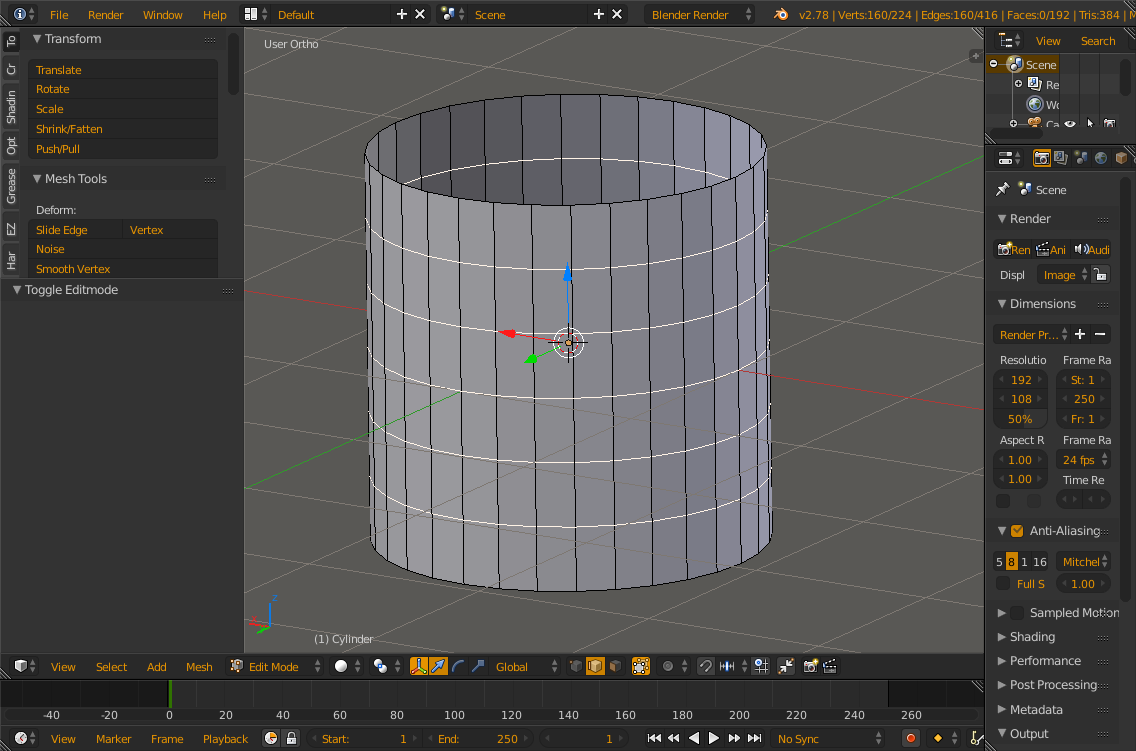This screenshot has width=1136, height=751.
Task: Open the Mesh menu in 3D view header
Action: (x=199, y=667)
